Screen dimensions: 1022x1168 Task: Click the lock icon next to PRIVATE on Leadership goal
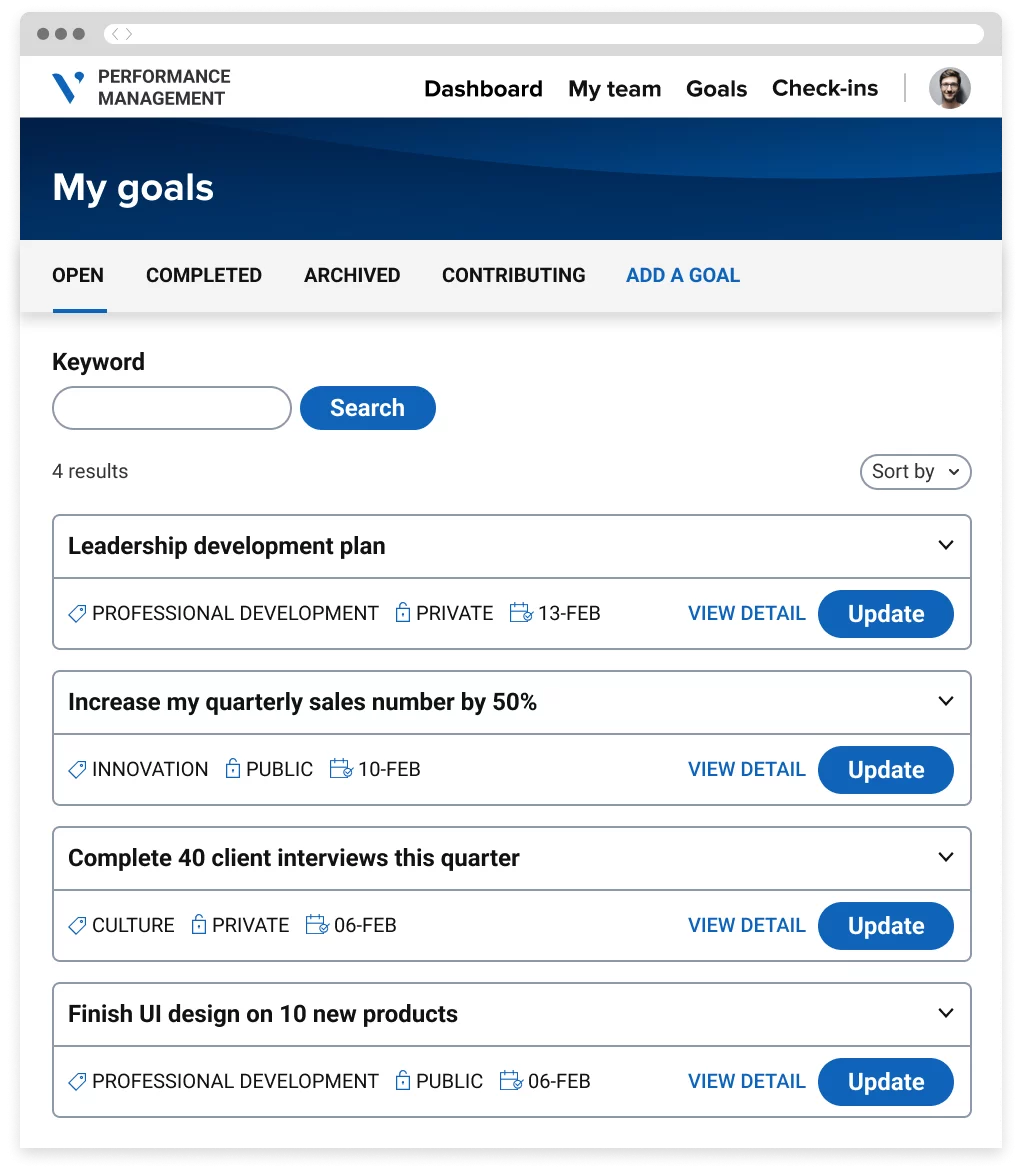404,613
